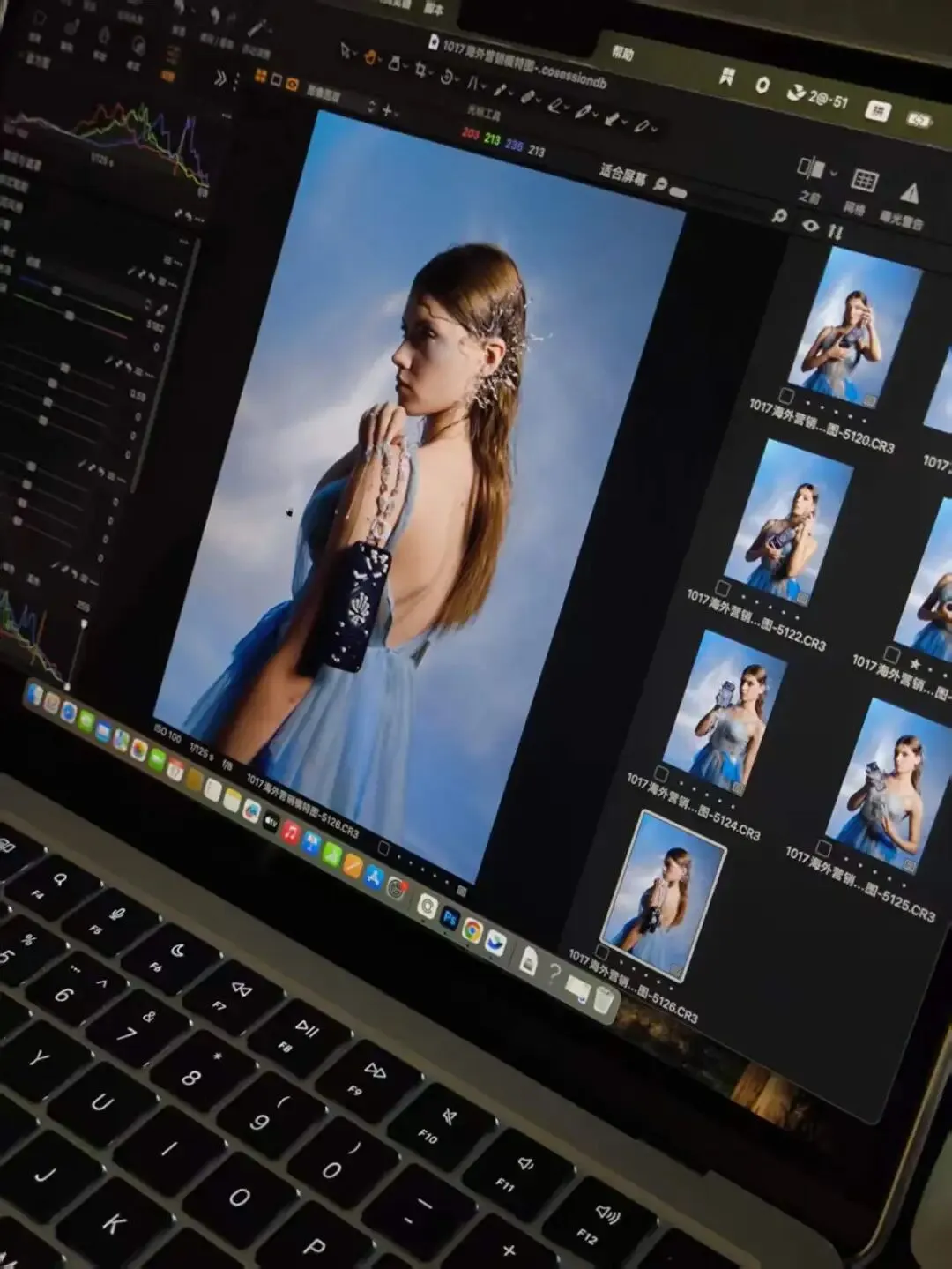Viewport: 952px width, 1269px height.
Task: Switch viewer to multi-image grid mode icon
Action: (260, 76)
